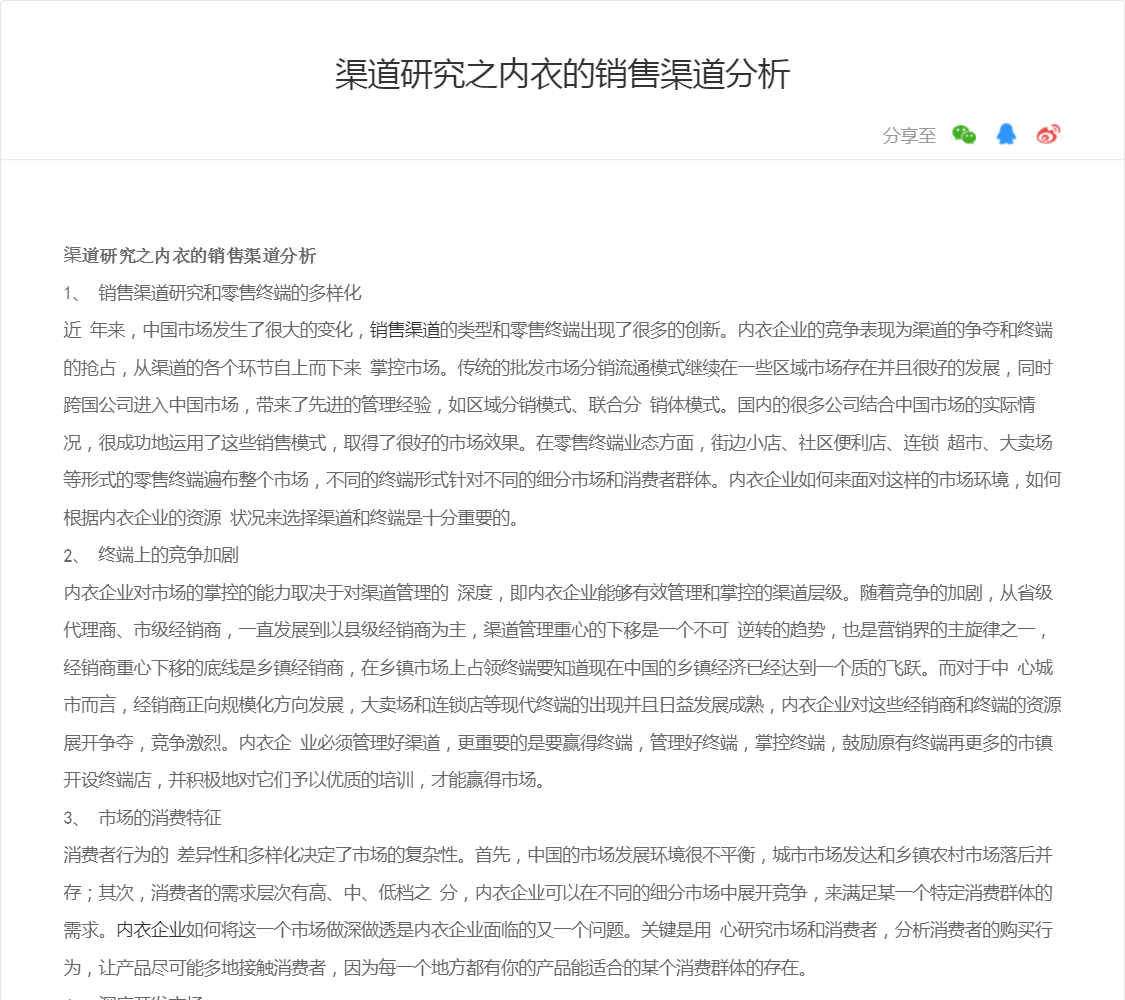Share article to Weibo
Screen dimensions: 1125x1000
[x=1048, y=134]
